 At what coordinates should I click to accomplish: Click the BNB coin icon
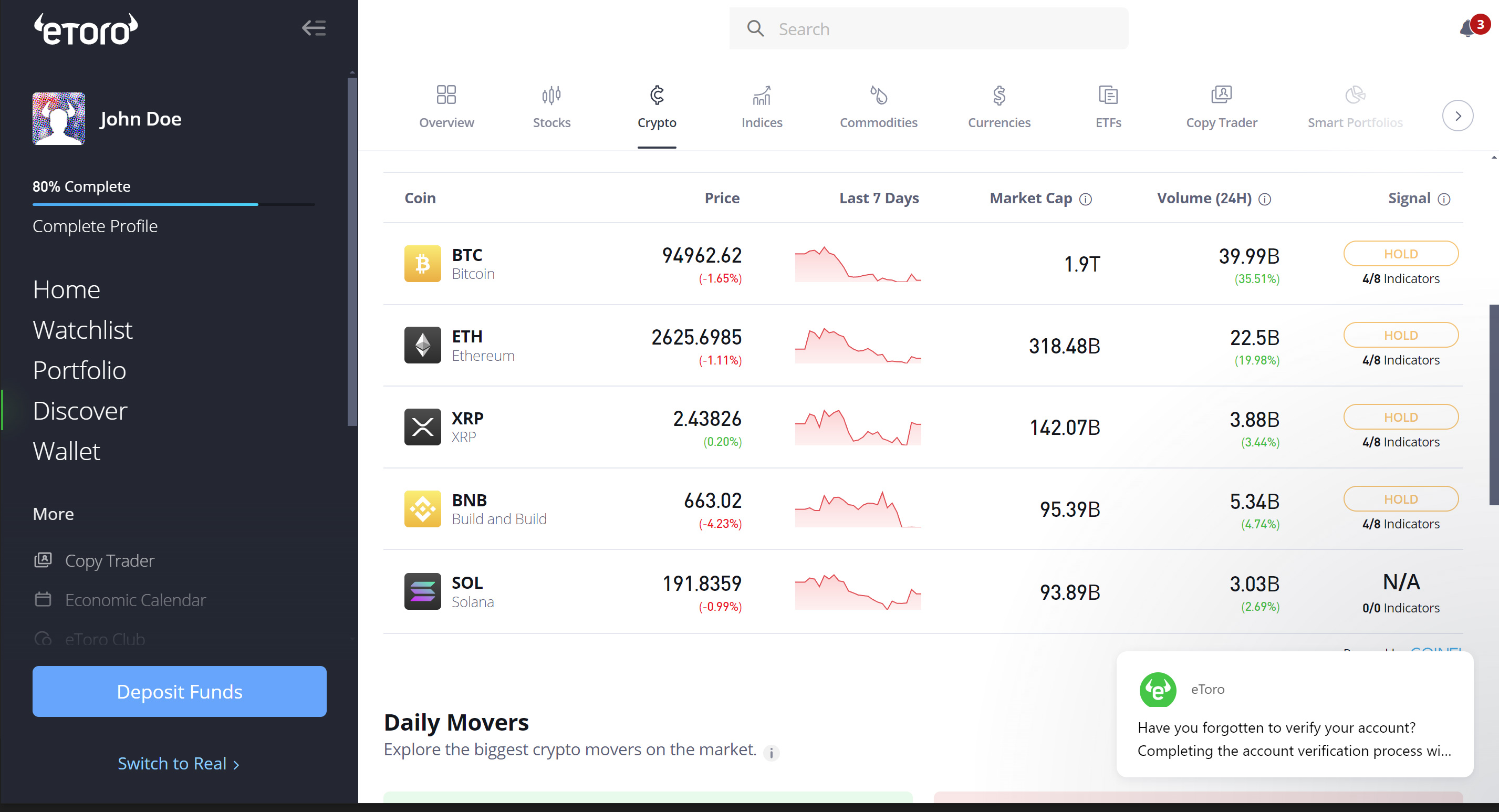pyautogui.click(x=422, y=509)
